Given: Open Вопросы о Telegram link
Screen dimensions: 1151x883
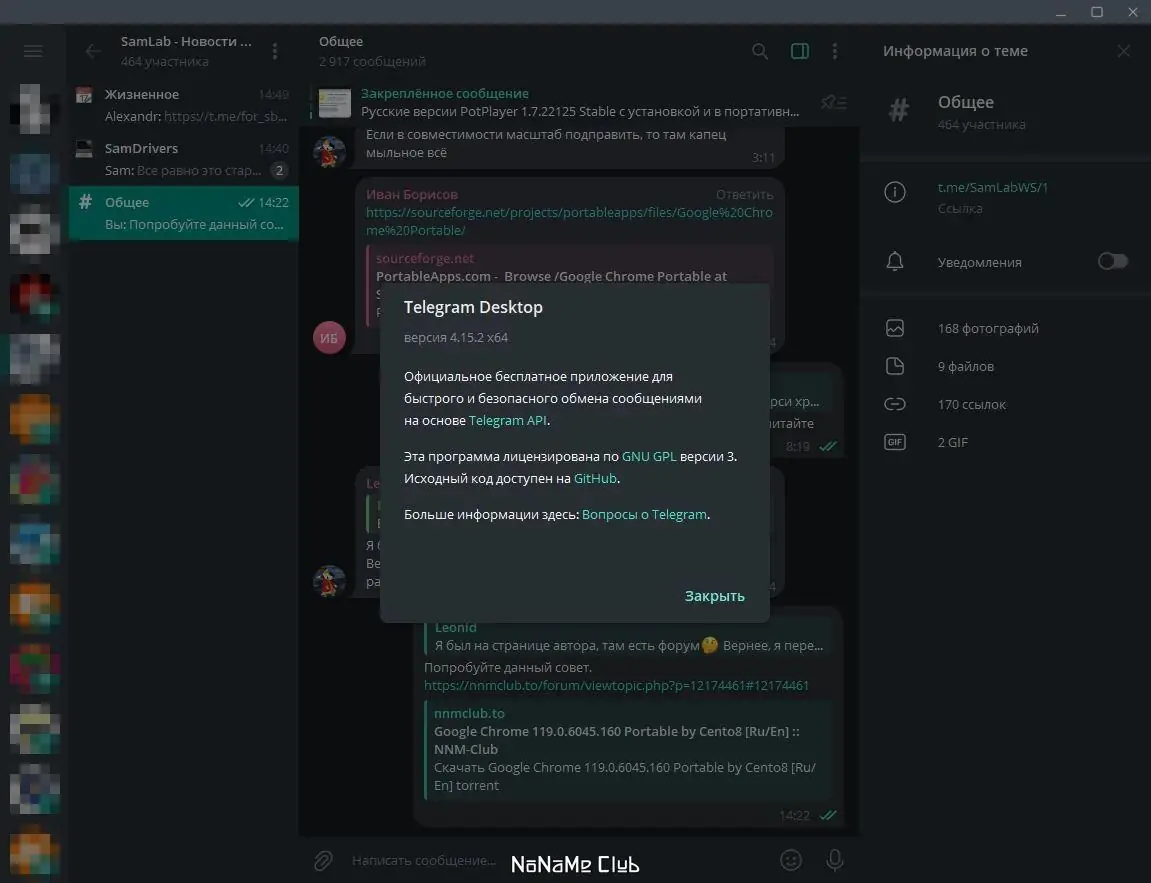Looking at the screenshot, I should pos(644,515).
